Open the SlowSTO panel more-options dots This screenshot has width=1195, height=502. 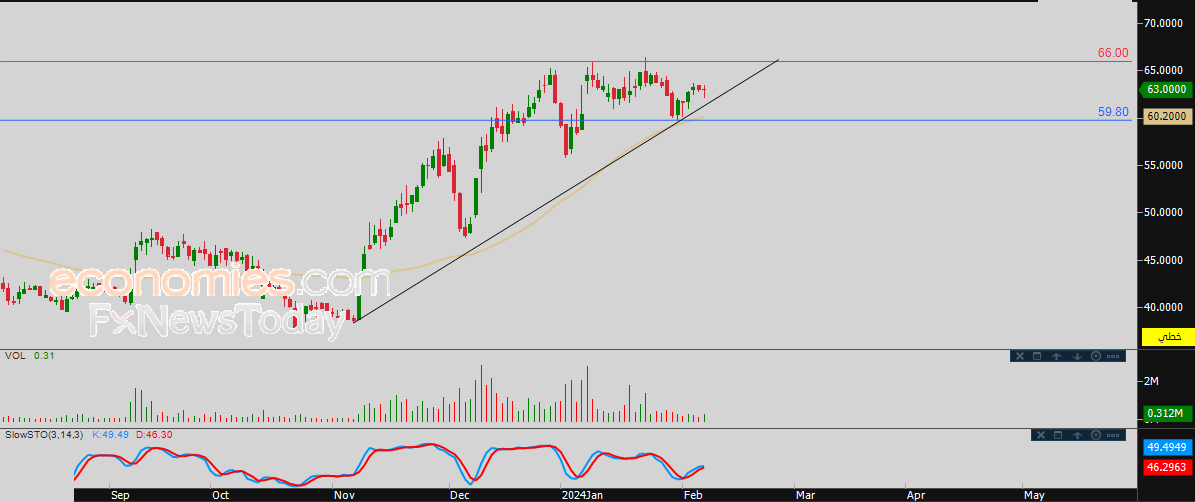pyautogui.click(x=1113, y=435)
